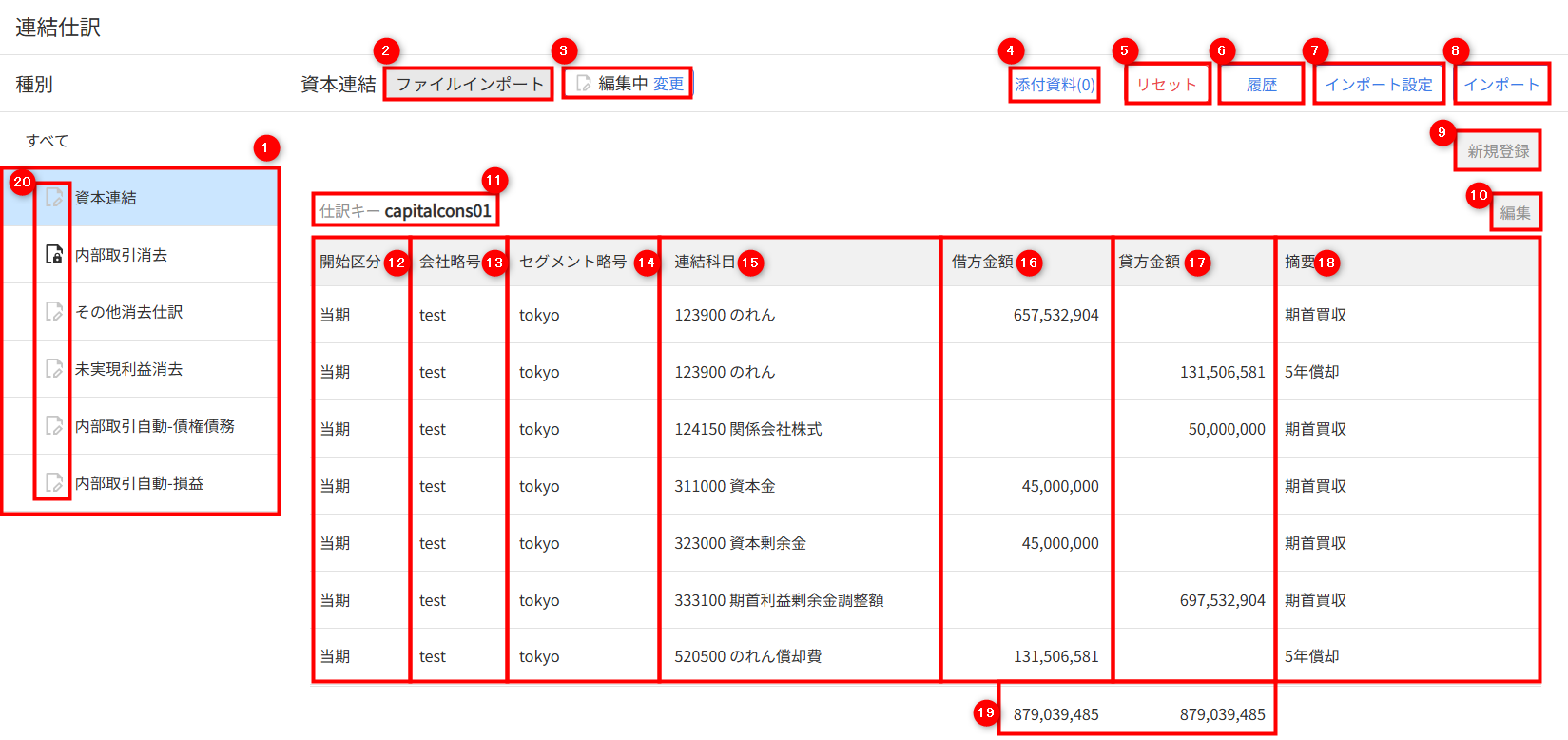Click the リセット link
This screenshot has height=740, width=1568.
(1167, 85)
